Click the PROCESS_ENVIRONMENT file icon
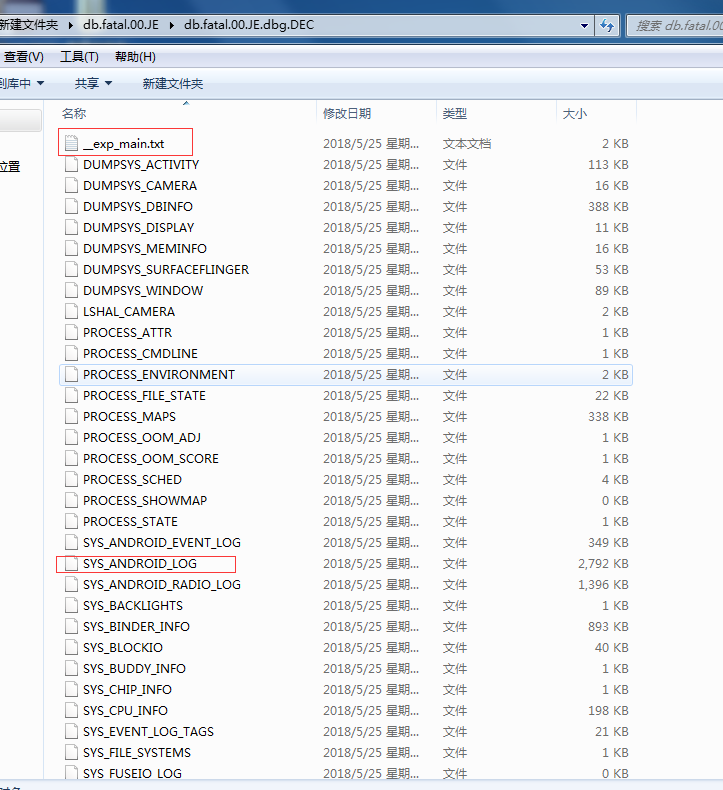Screen dimensions: 723x790 72,375
